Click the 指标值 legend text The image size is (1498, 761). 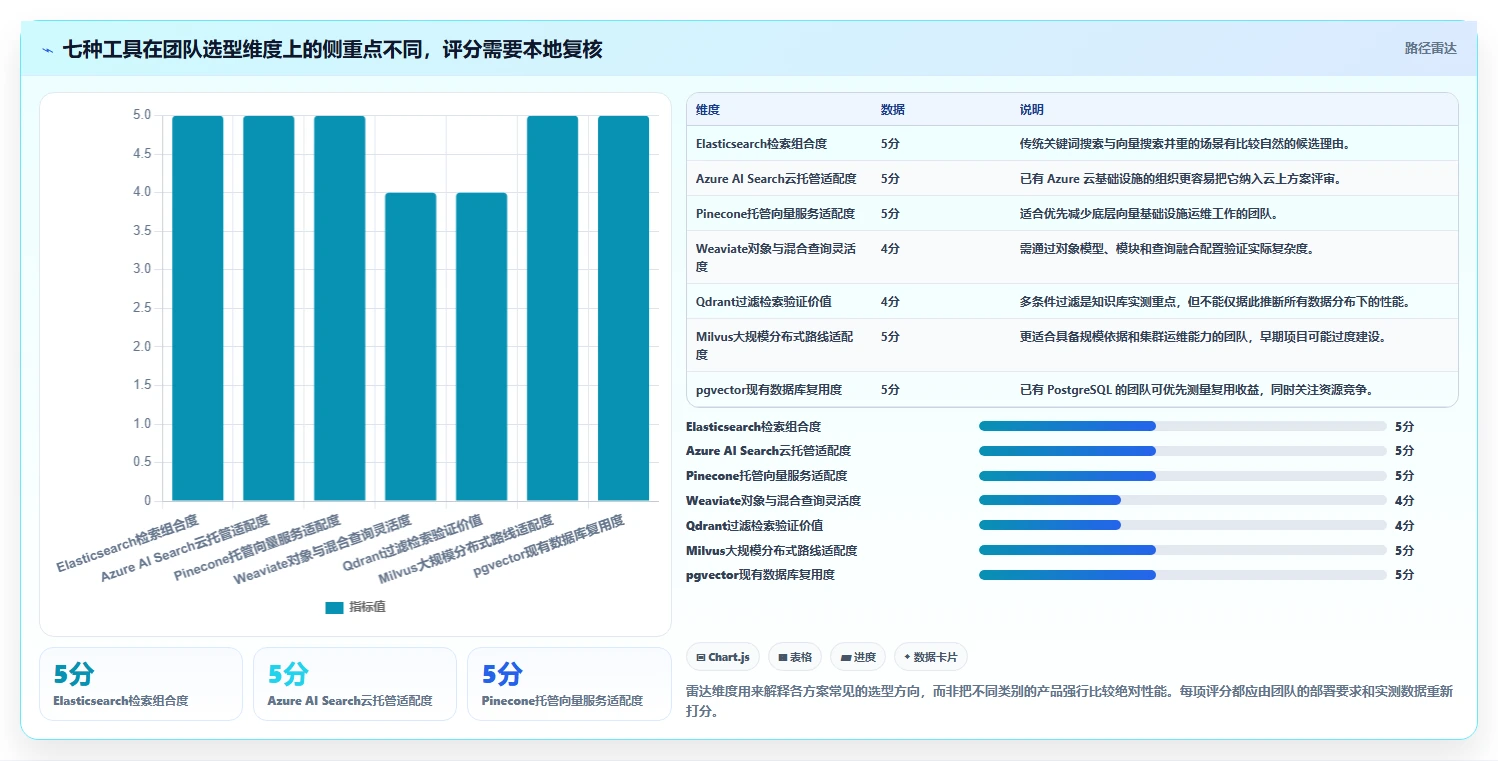(367, 607)
